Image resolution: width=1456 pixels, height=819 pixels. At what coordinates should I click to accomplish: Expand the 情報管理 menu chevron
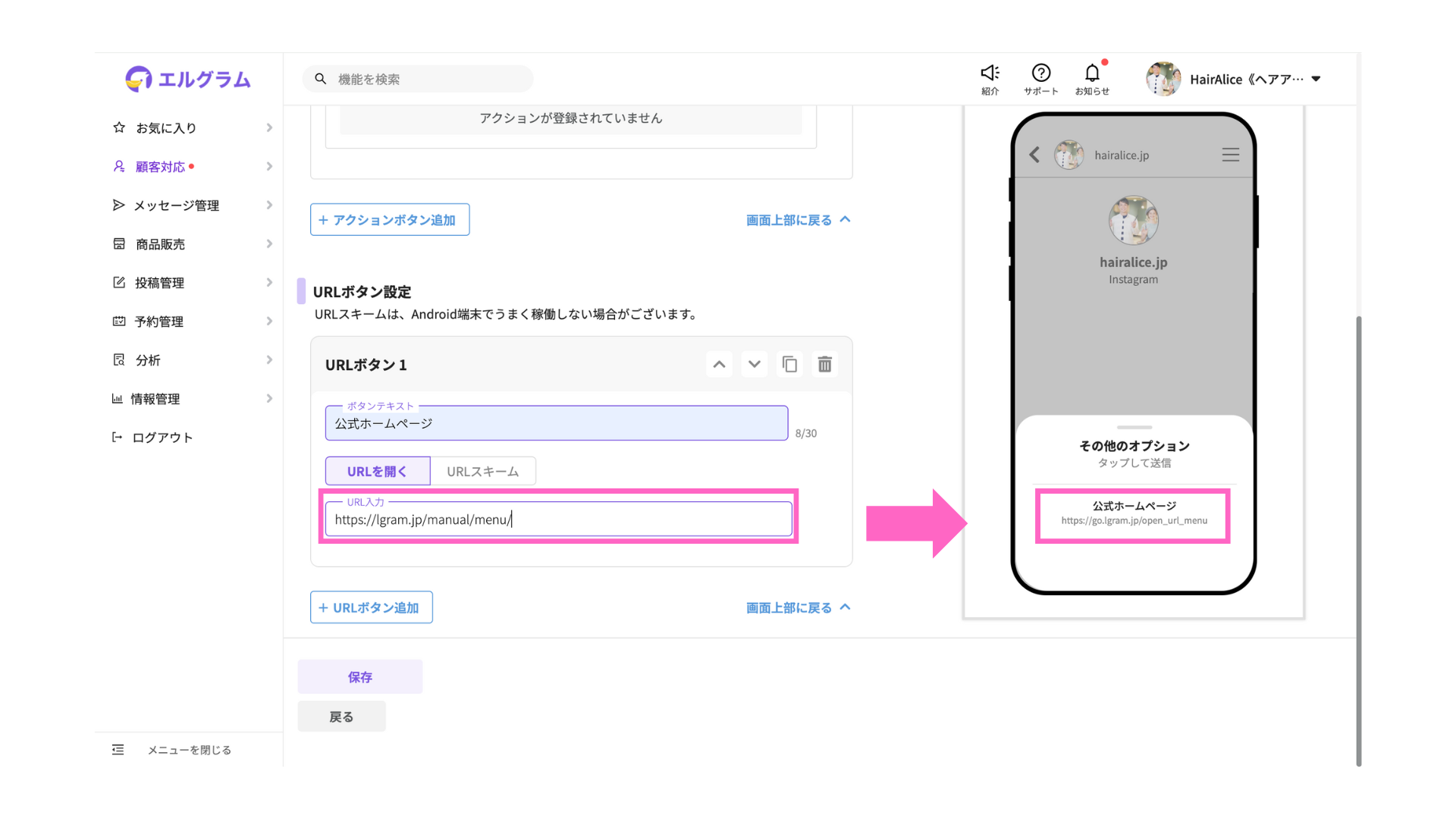269,398
